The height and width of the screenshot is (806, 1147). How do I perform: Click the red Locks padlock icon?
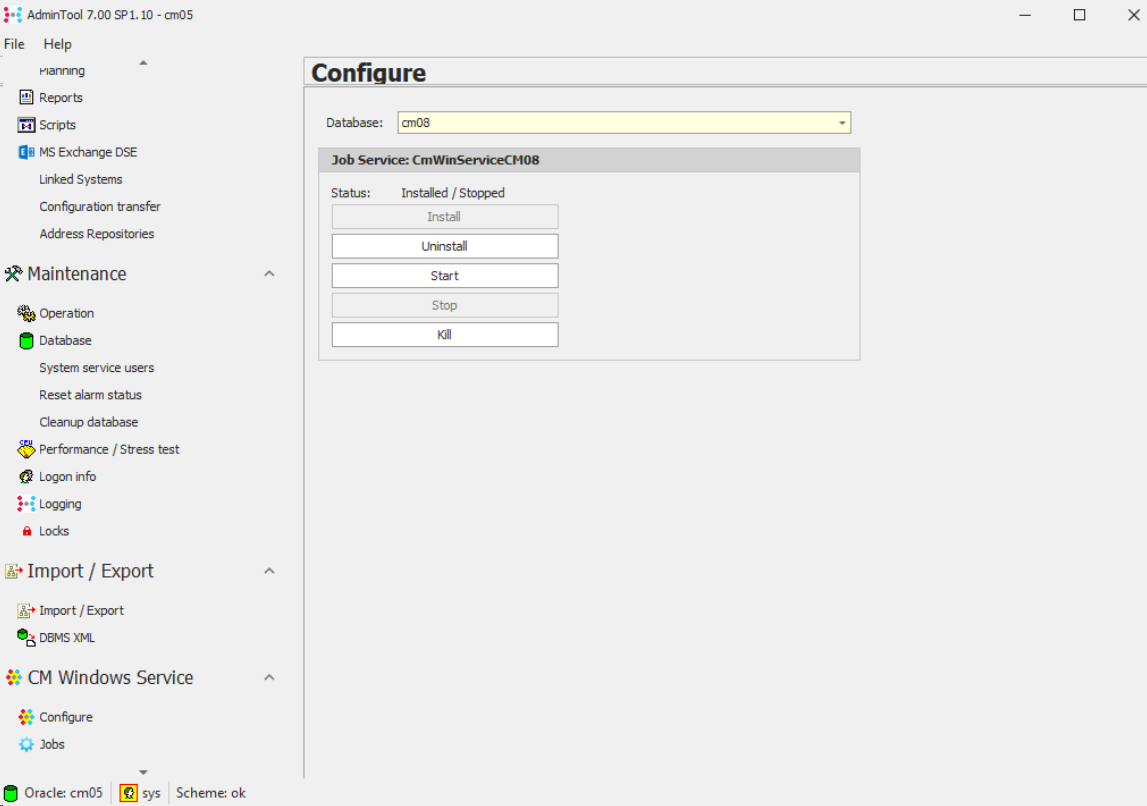[27, 531]
